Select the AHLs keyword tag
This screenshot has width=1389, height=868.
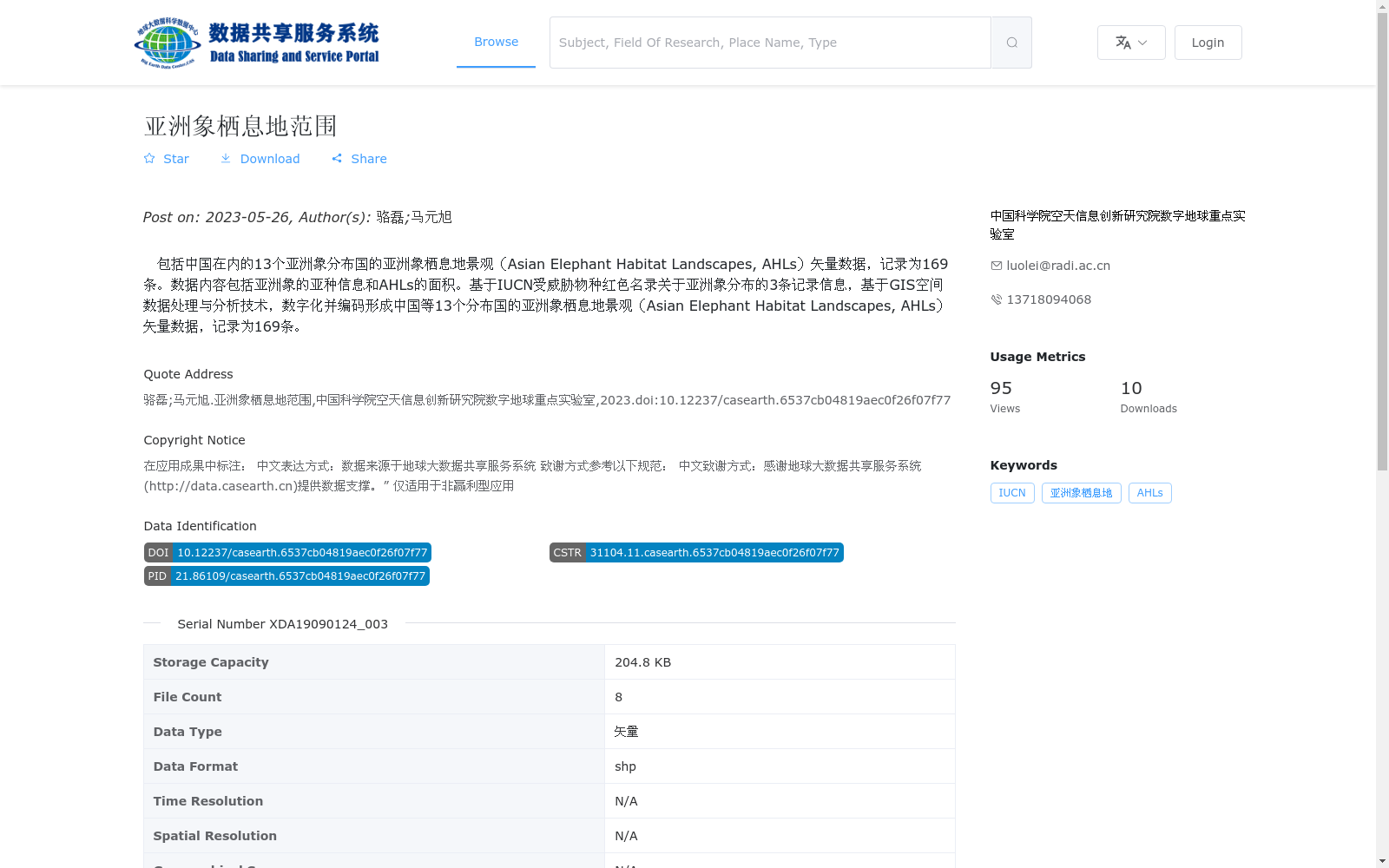pyautogui.click(x=1150, y=493)
